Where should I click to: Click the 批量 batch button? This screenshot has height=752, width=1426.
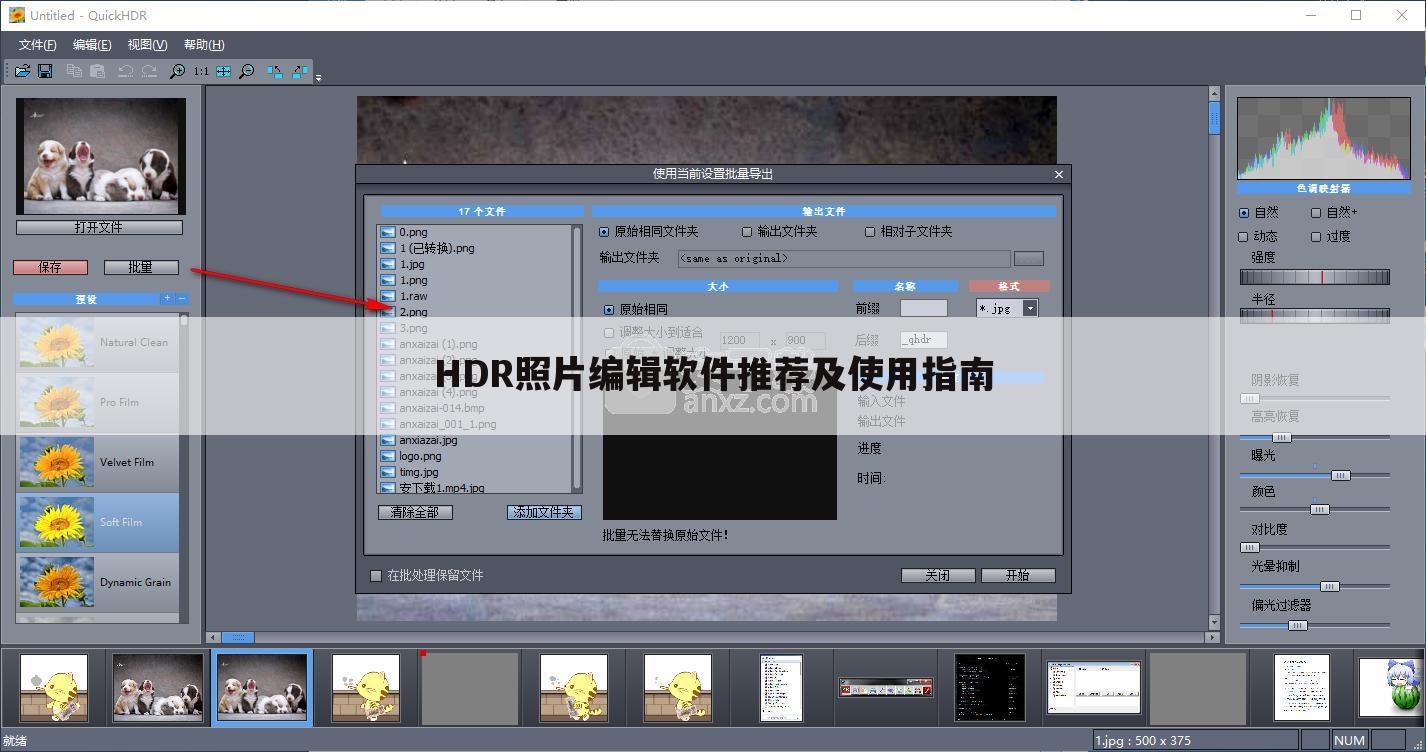click(141, 267)
